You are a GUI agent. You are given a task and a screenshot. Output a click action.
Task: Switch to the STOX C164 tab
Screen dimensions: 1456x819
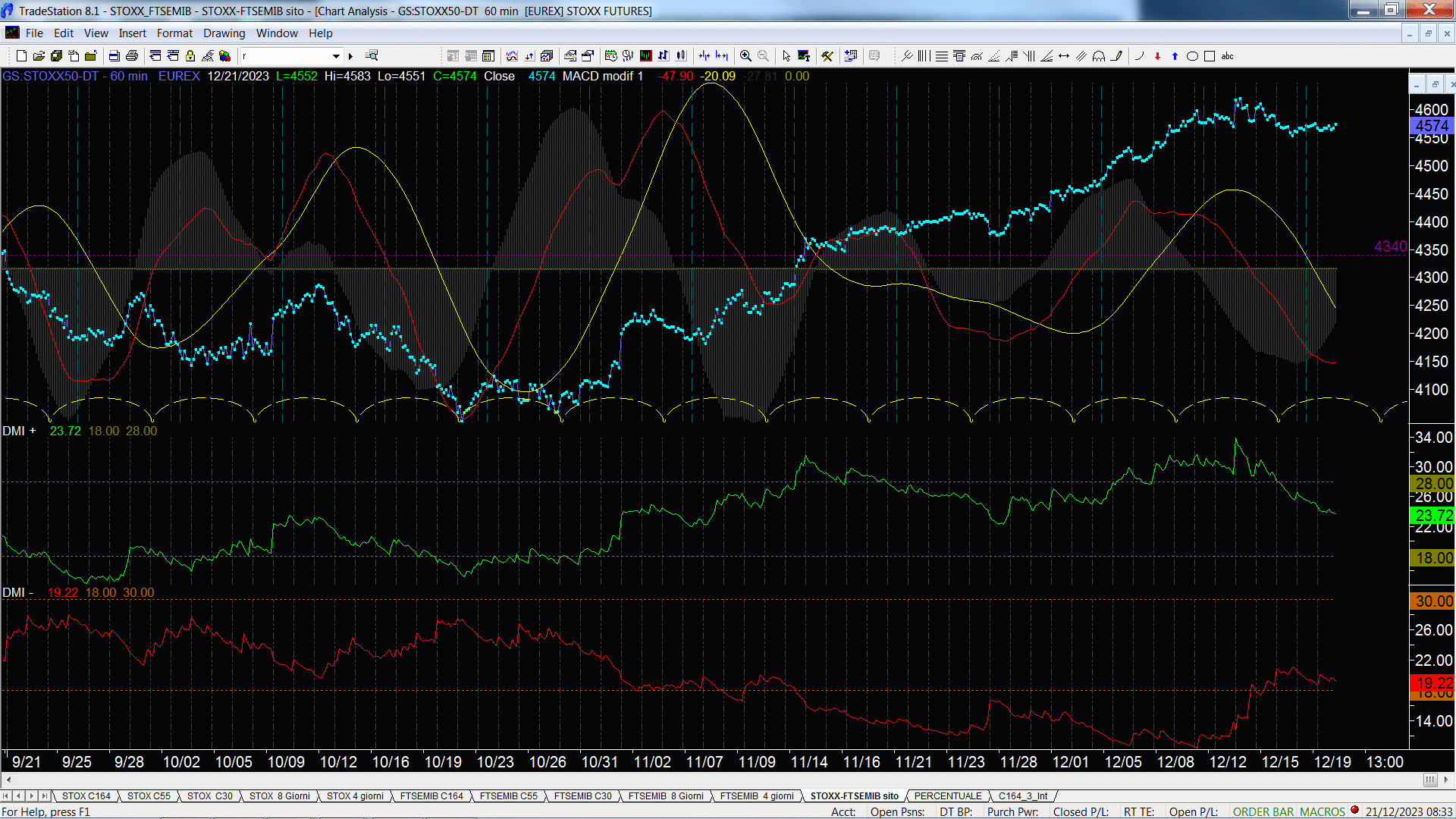[x=86, y=796]
